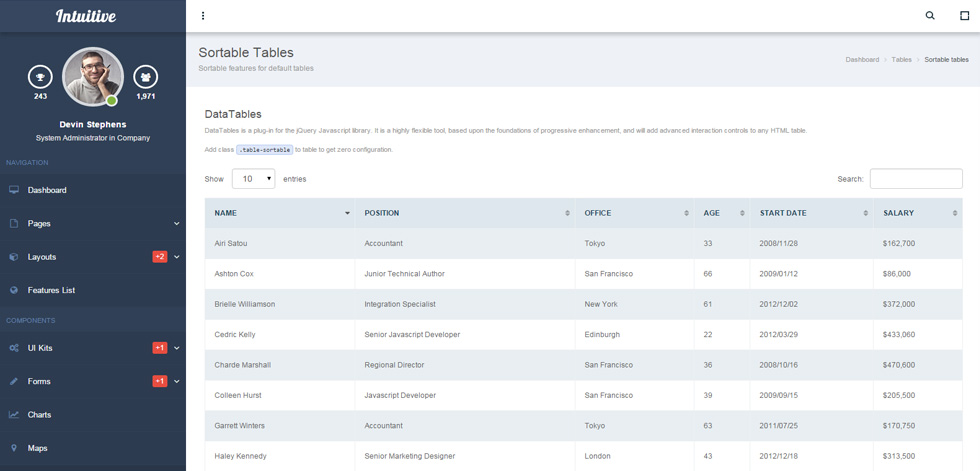Image resolution: width=980 pixels, height=471 pixels.
Task: Go to Tables breadcrumb link
Action: (901, 60)
